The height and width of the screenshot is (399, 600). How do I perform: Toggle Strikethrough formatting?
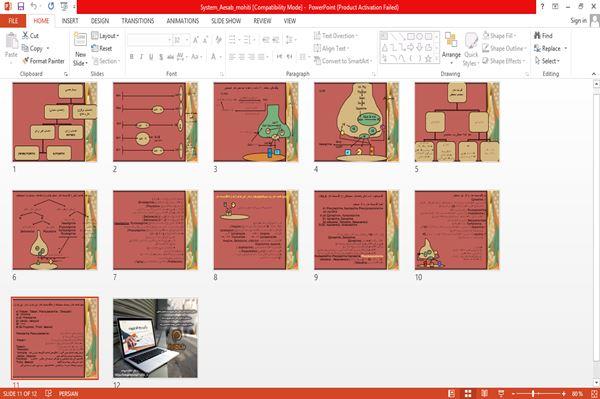(170, 57)
